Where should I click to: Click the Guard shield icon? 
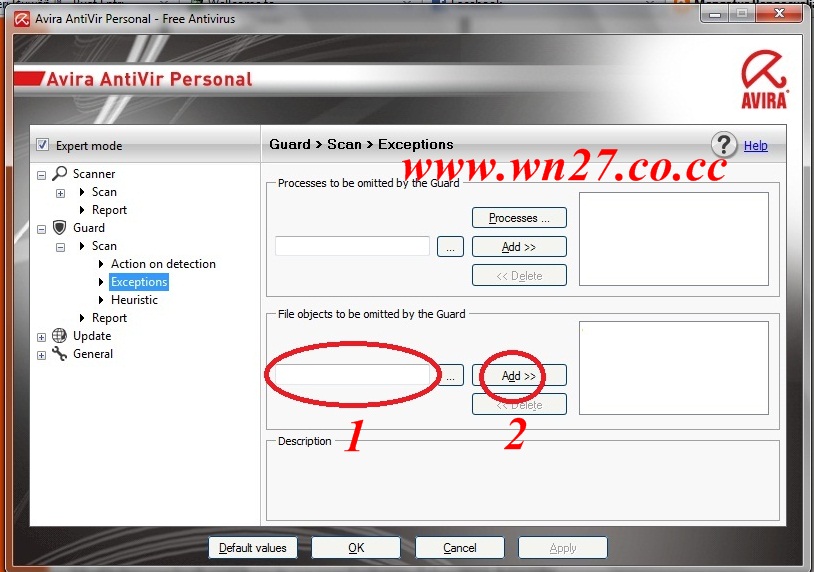(60, 227)
